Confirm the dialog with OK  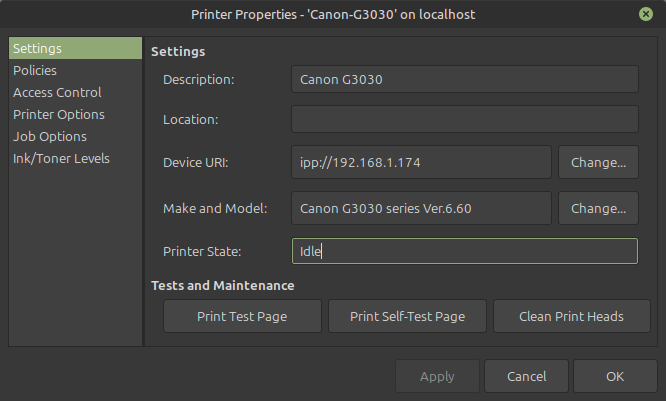click(x=615, y=377)
